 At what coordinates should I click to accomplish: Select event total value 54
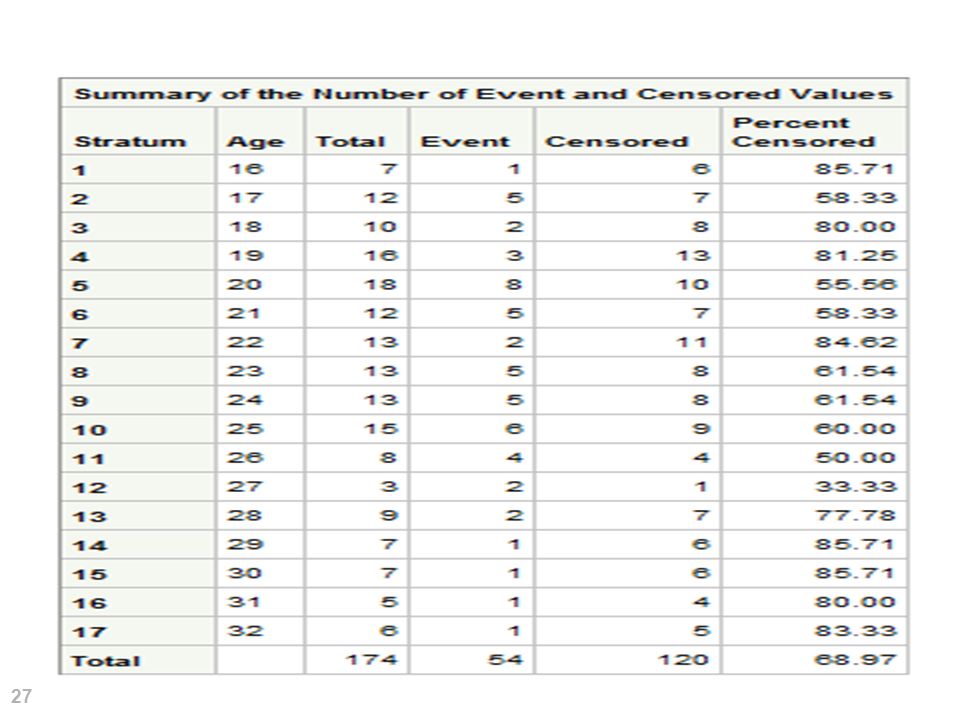pos(505,659)
